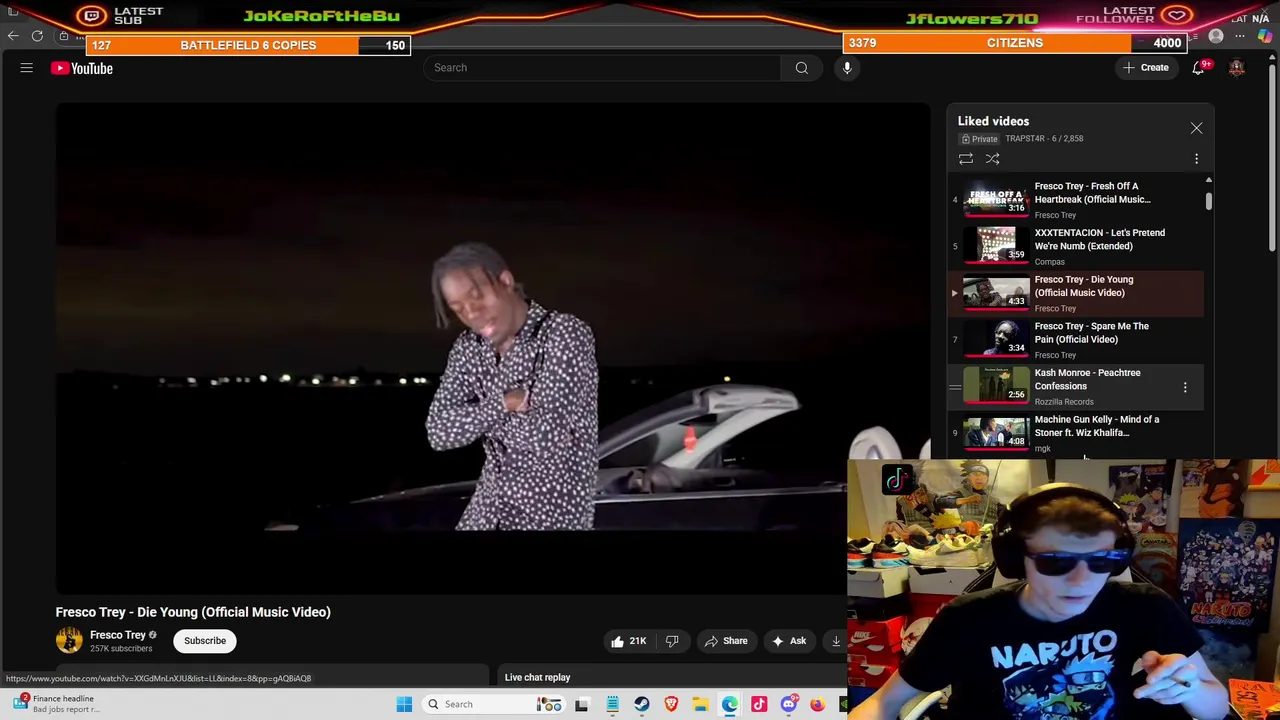Play Fresco Trey - Fresh Off A Heartbreak

tap(1076, 198)
